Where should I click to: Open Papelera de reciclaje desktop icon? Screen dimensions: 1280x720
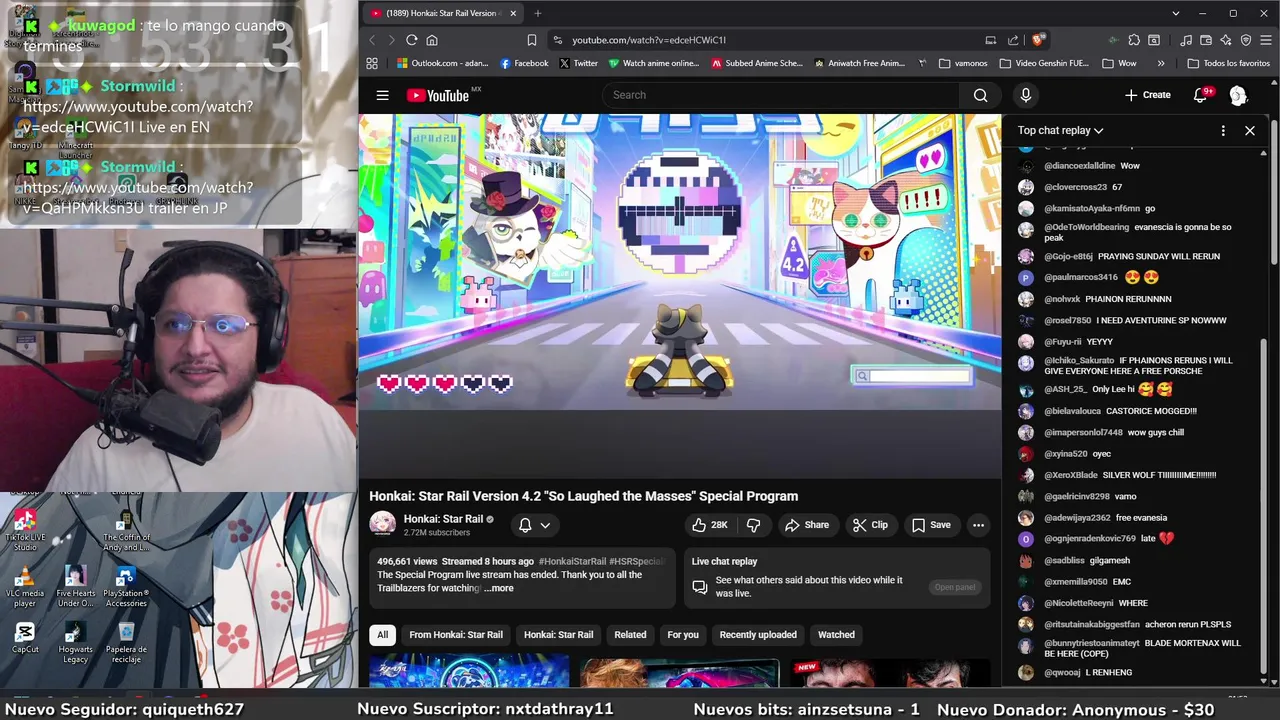click(x=126, y=642)
